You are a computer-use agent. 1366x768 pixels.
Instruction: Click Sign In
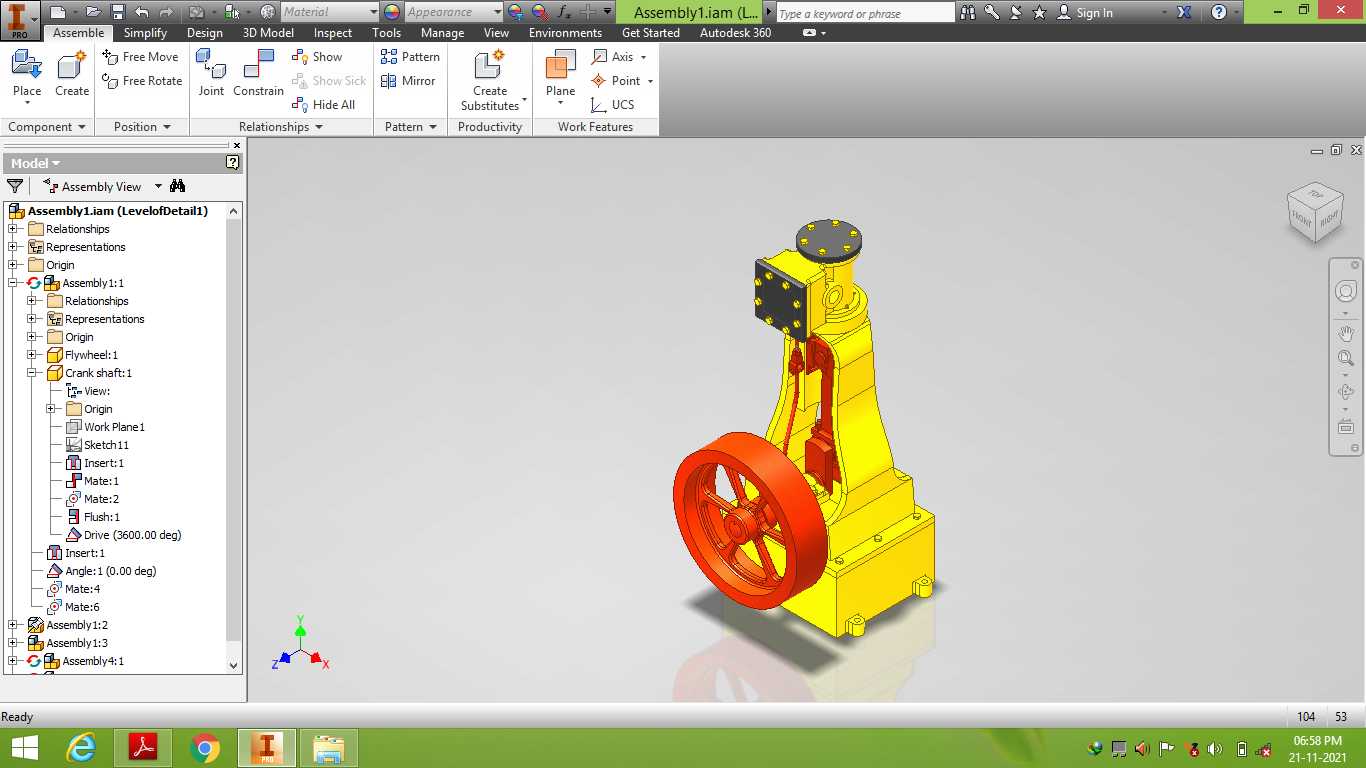[1085, 13]
